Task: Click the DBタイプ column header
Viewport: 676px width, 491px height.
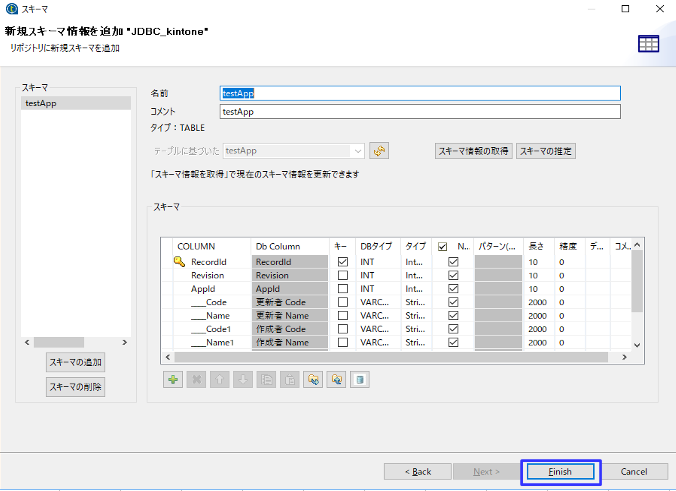Action: tap(378, 246)
